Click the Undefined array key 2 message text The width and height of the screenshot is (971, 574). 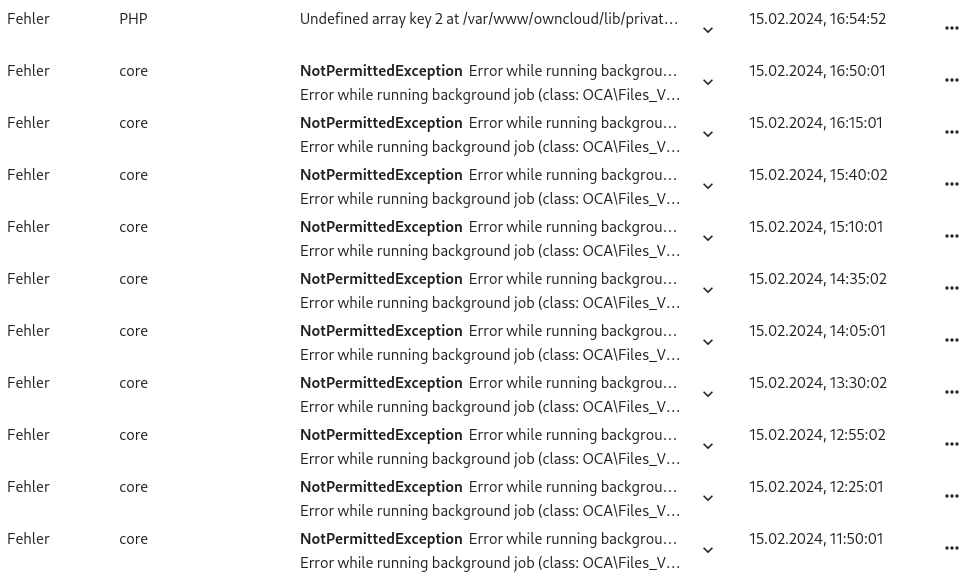click(489, 19)
